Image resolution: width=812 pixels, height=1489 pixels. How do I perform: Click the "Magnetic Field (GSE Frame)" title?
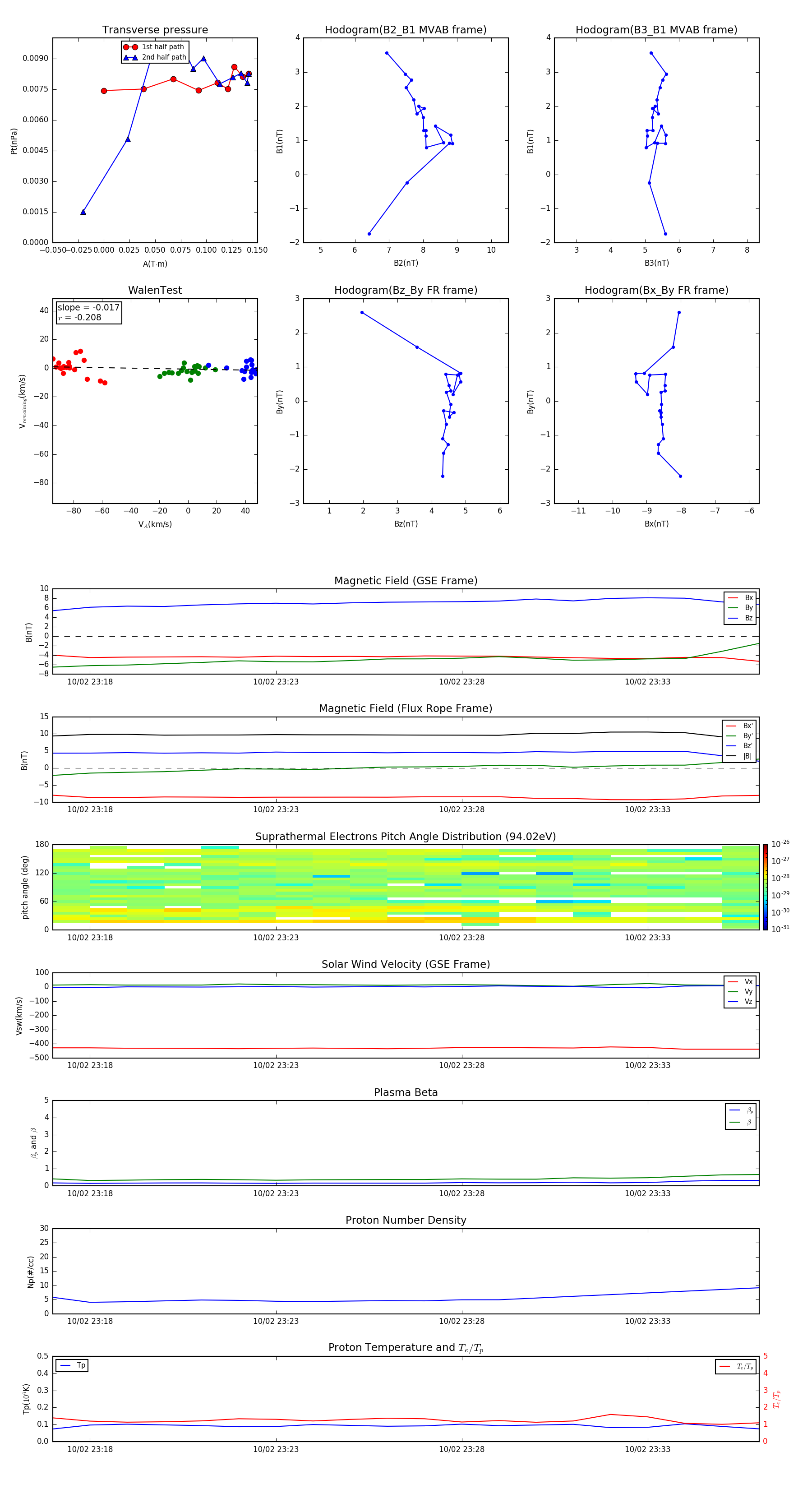tap(406, 581)
